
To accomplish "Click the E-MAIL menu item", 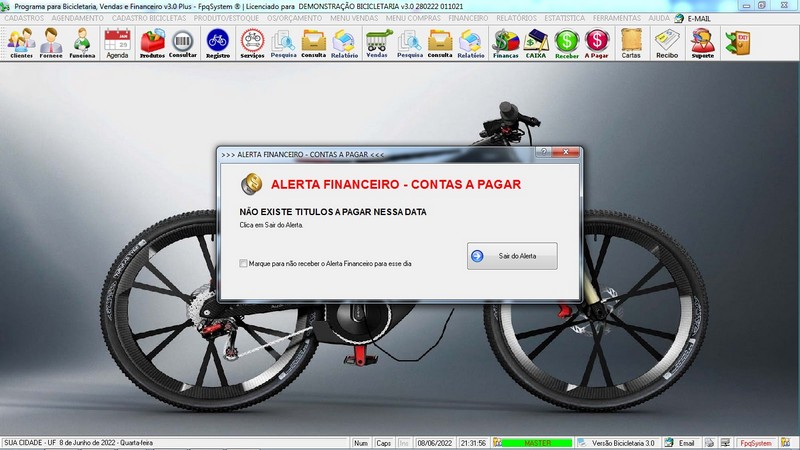I will 693,18.
